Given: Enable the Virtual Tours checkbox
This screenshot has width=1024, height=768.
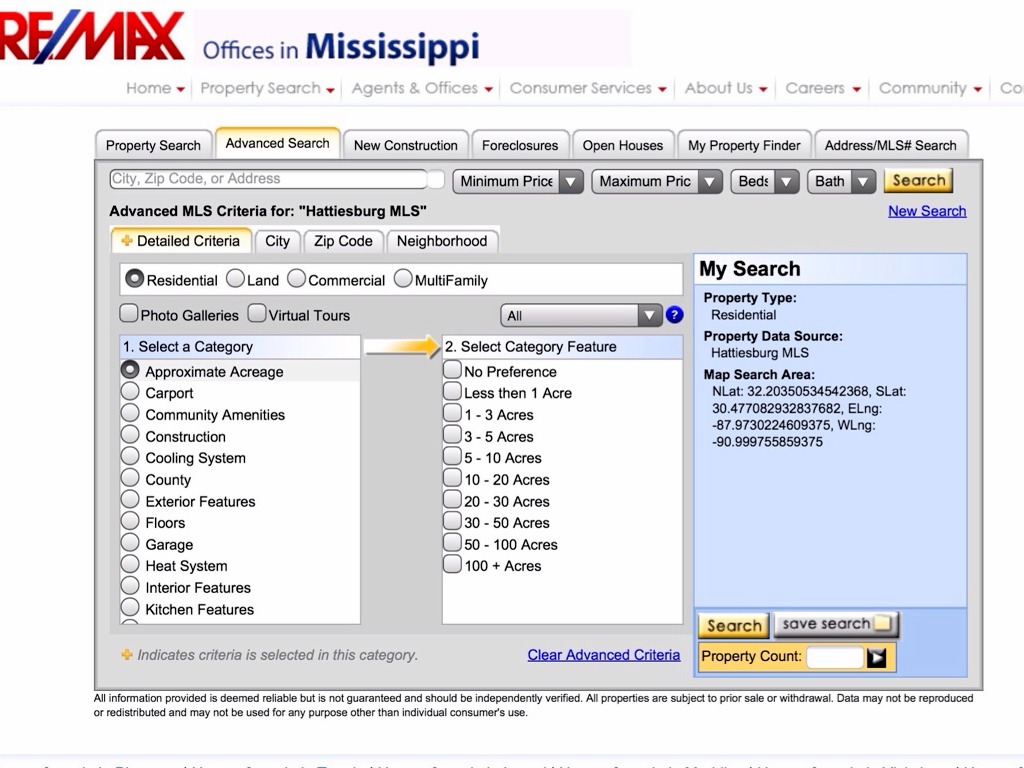Looking at the screenshot, I should (x=257, y=314).
